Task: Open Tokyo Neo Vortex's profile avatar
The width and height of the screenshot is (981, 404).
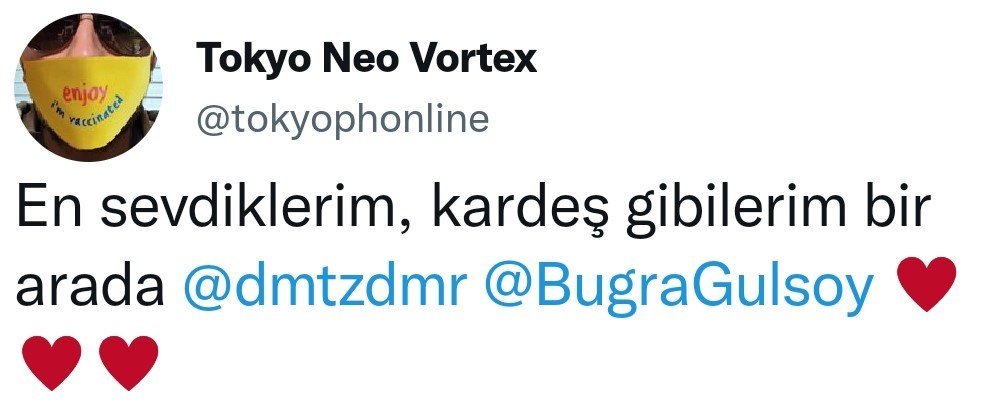Action: (x=88, y=87)
